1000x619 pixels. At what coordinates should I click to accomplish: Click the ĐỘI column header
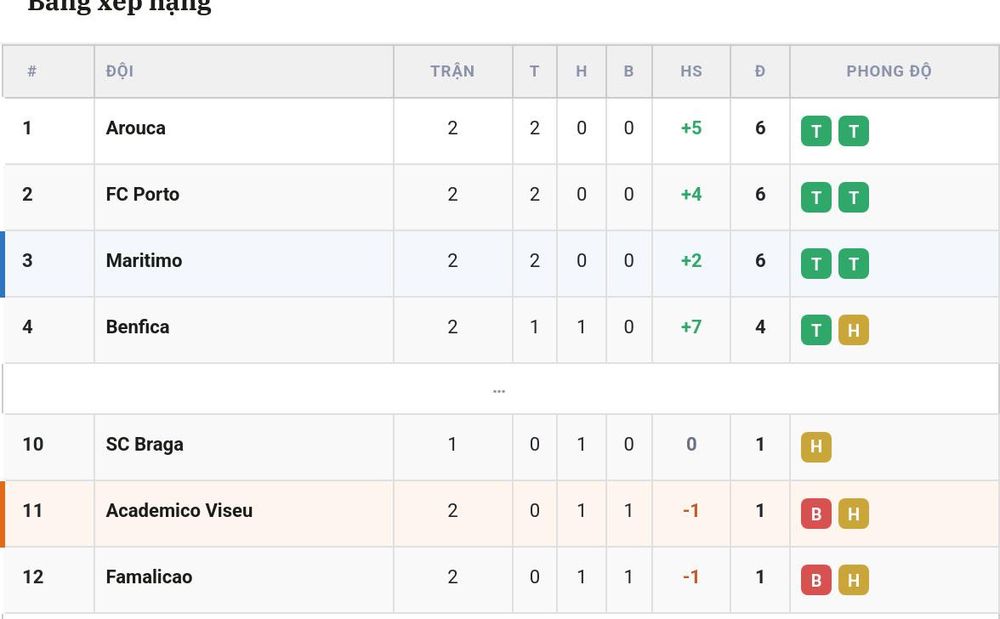120,71
